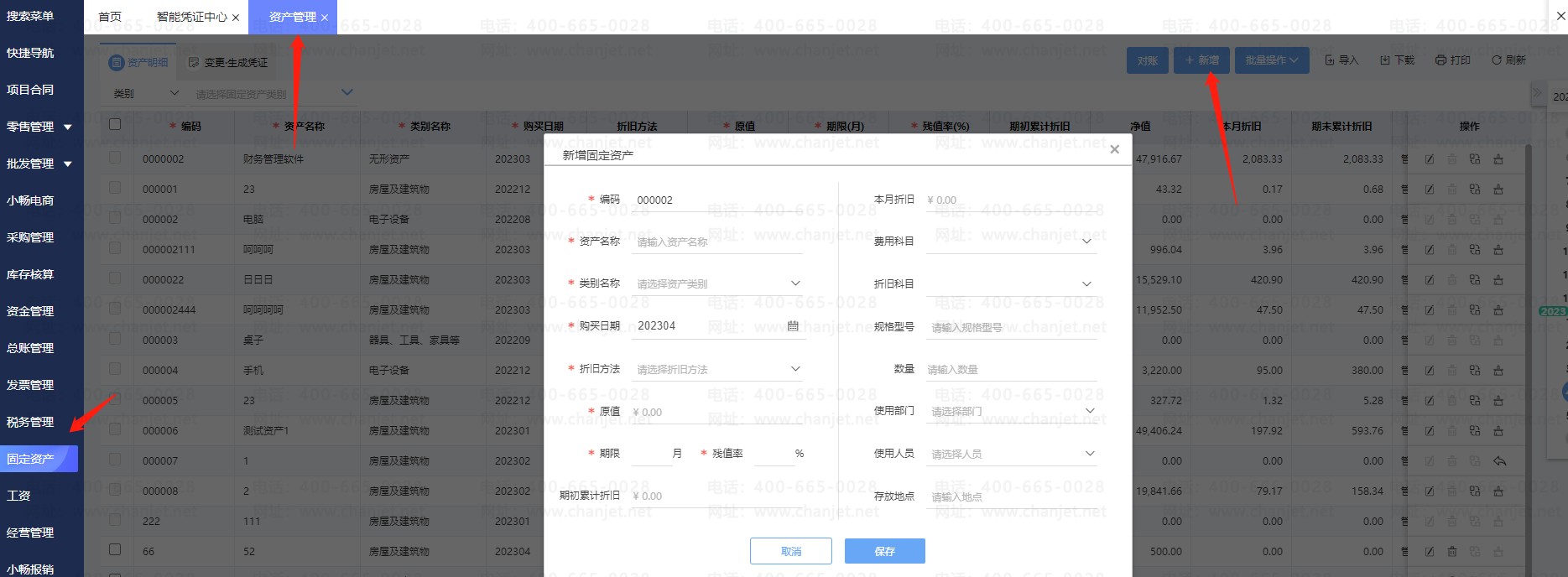Click the 保存 button
1568x577 pixels.
coord(885,551)
